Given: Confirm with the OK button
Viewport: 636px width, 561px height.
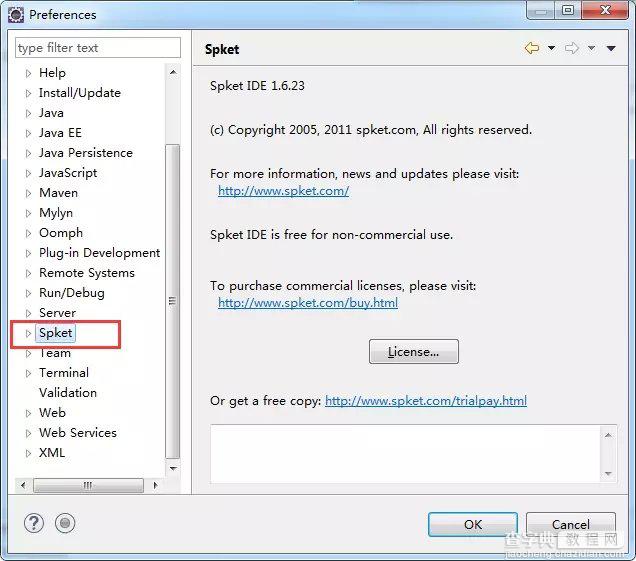Looking at the screenshot, I should [x=473, y=524].
